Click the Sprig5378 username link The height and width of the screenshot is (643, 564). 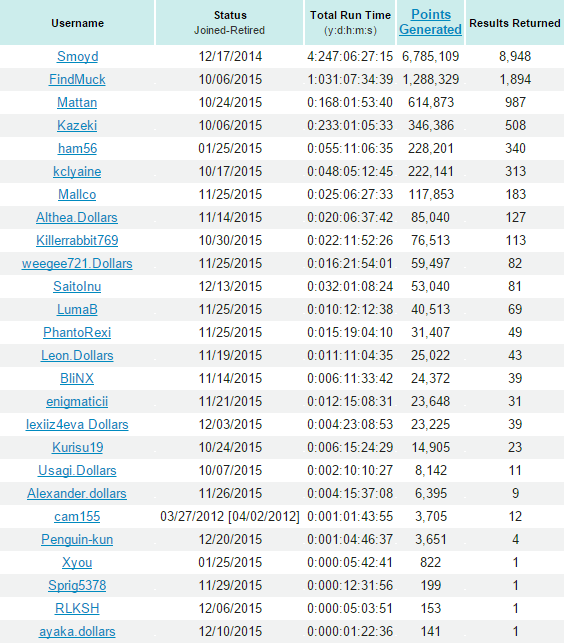point(77,586)
